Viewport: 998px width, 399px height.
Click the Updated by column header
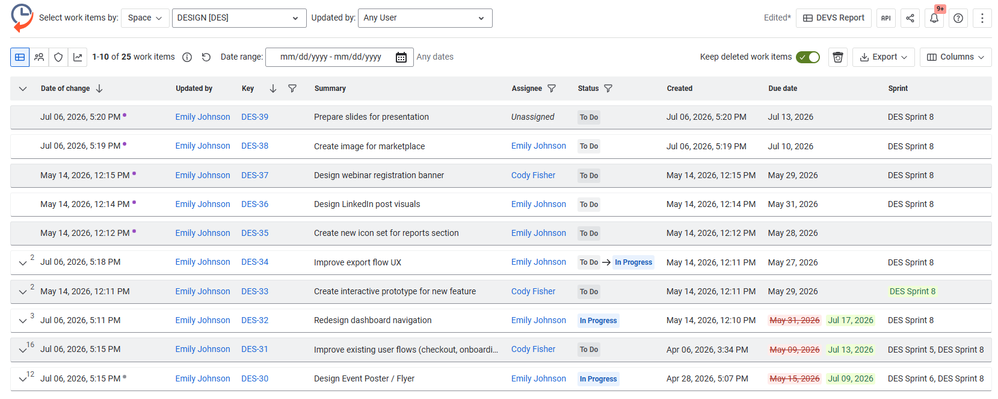click(x=193, y=88)
